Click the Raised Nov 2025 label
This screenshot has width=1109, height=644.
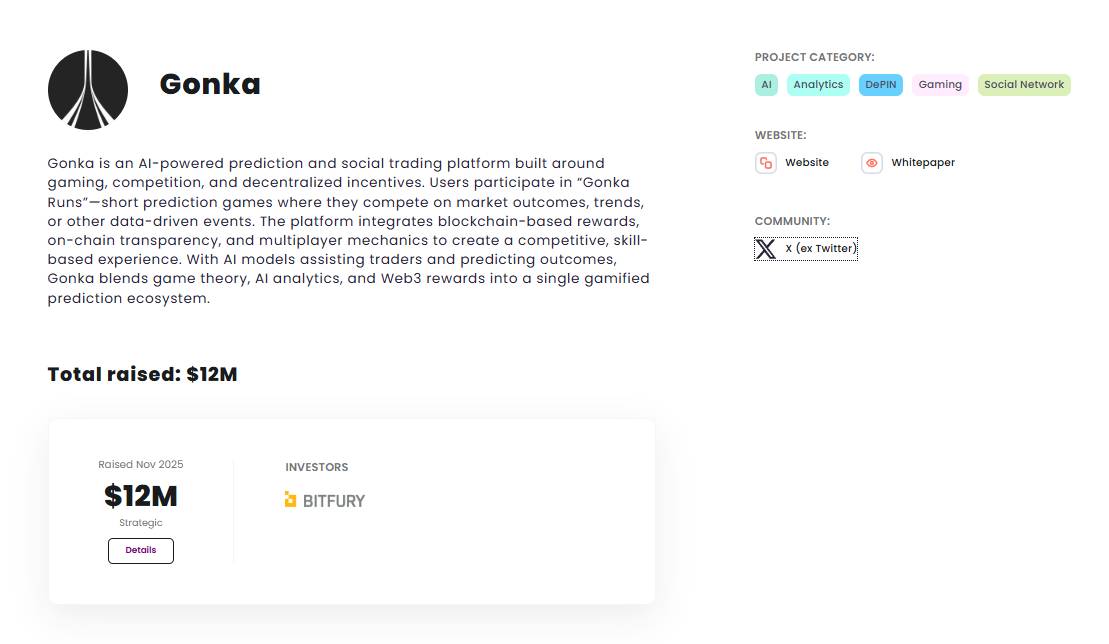pos(141,464)
